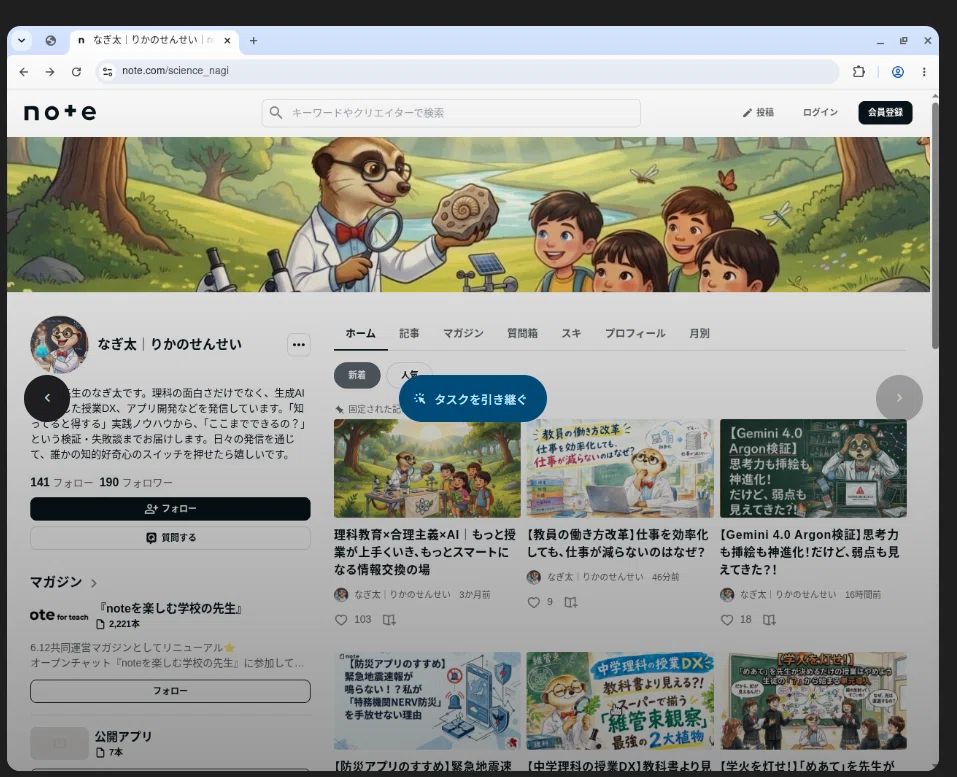Open the 月別 tab

pyautogui.click(x=699, y=333)
